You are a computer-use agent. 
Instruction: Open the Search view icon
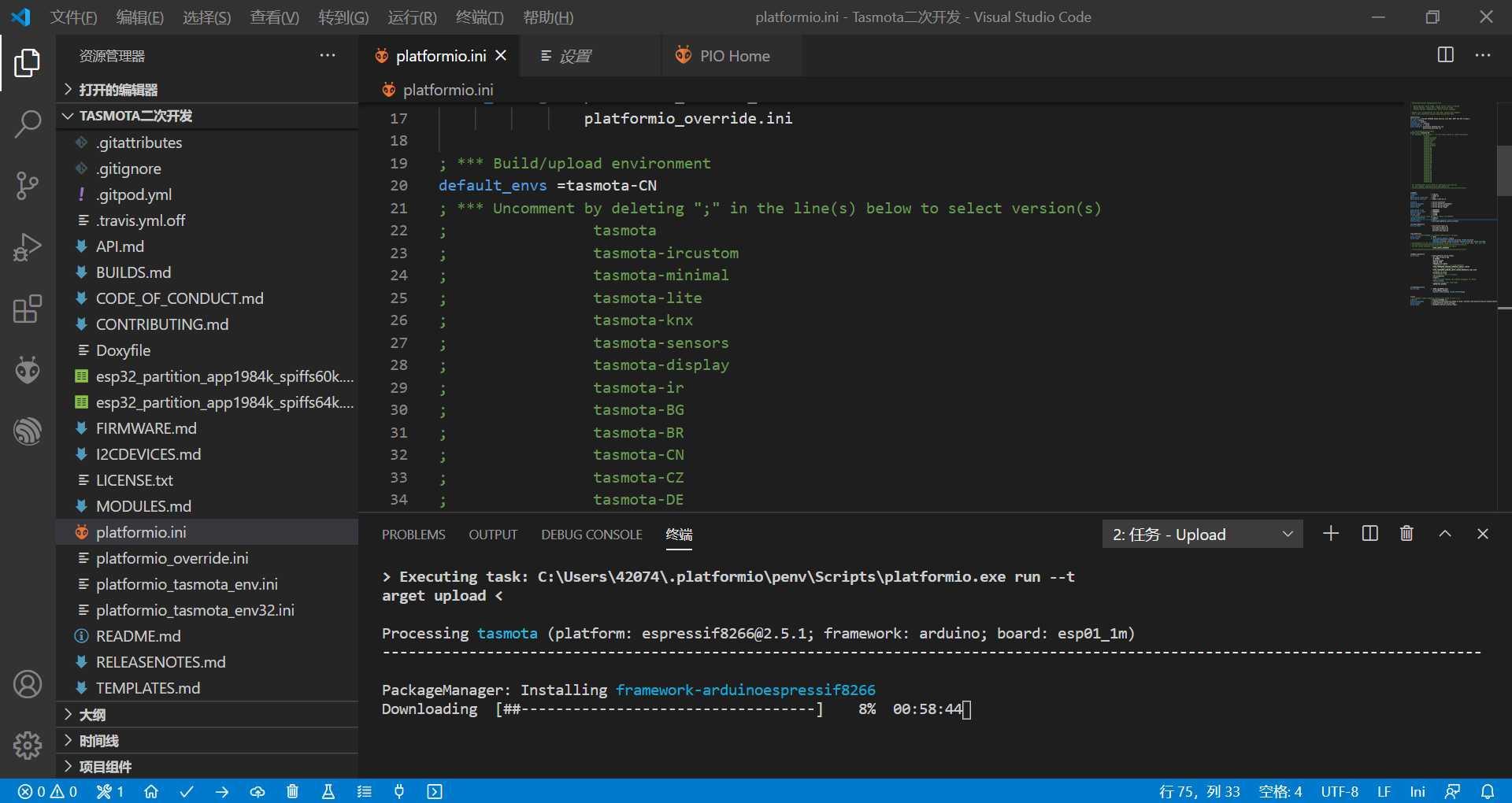click(x=28, y=124)
